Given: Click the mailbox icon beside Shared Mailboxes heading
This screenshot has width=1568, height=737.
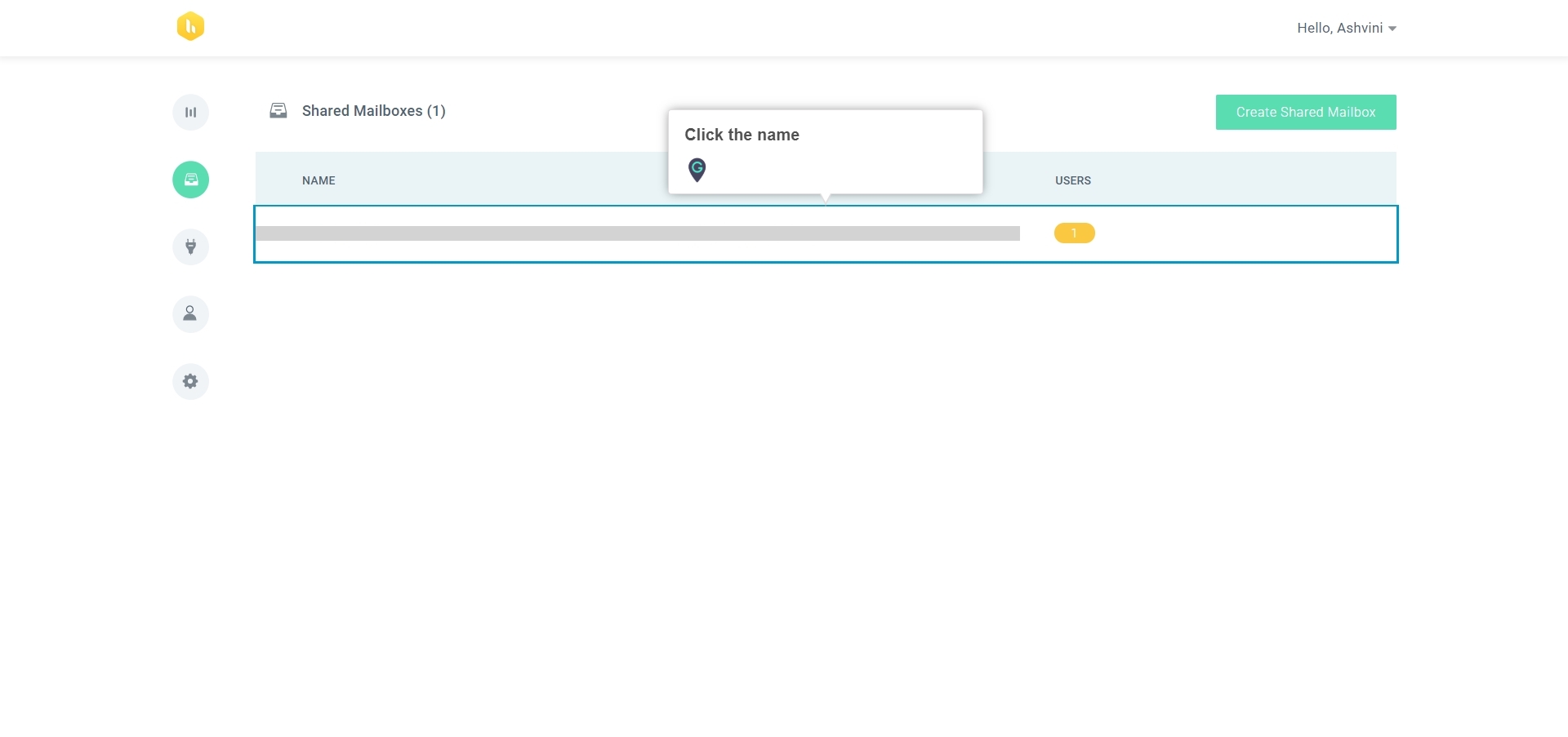Looking at the screenshot, I should 278,110.
